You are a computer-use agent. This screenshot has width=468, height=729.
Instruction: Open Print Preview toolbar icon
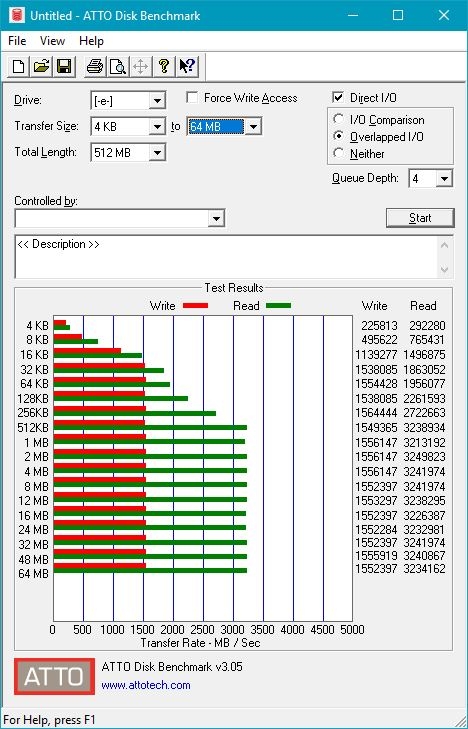(118, 66)
